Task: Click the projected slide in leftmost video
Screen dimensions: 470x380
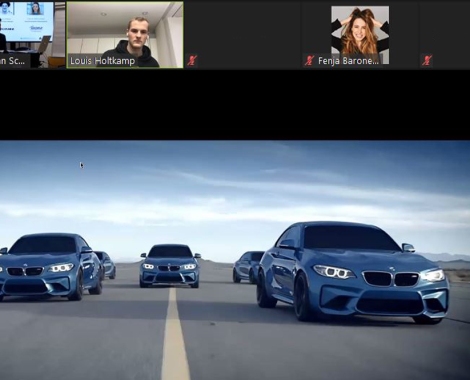Action: point(27,22)
